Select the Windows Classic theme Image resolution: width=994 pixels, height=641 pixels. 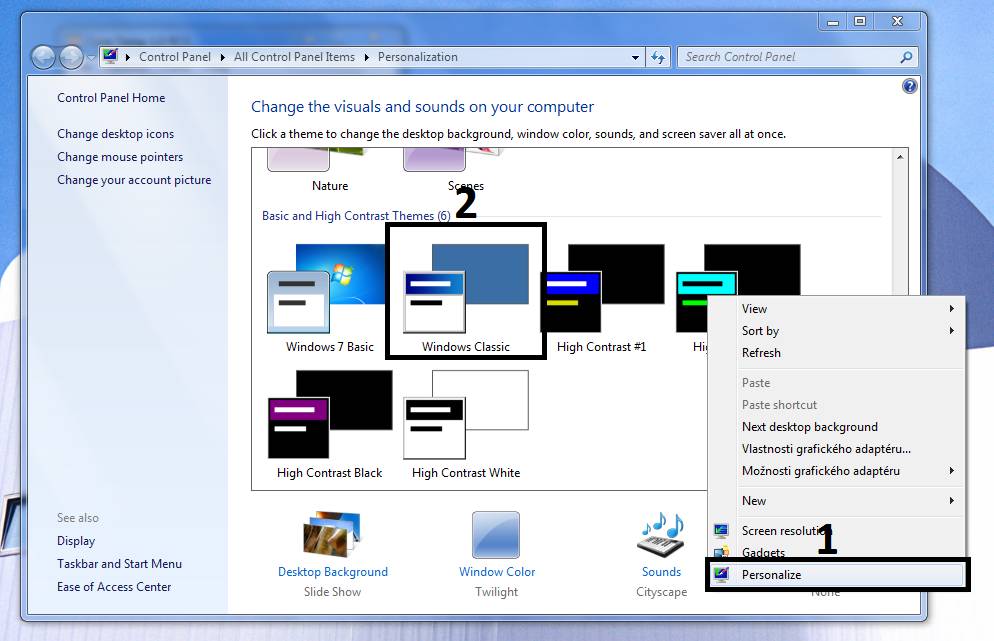[x=466, y=298]
